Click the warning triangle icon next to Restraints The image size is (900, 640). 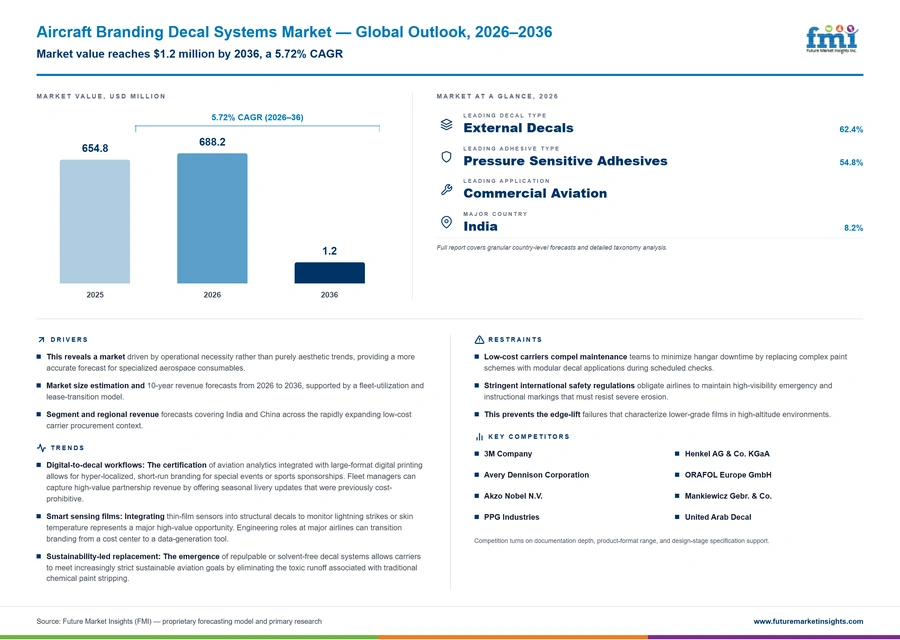pos(479,340)
